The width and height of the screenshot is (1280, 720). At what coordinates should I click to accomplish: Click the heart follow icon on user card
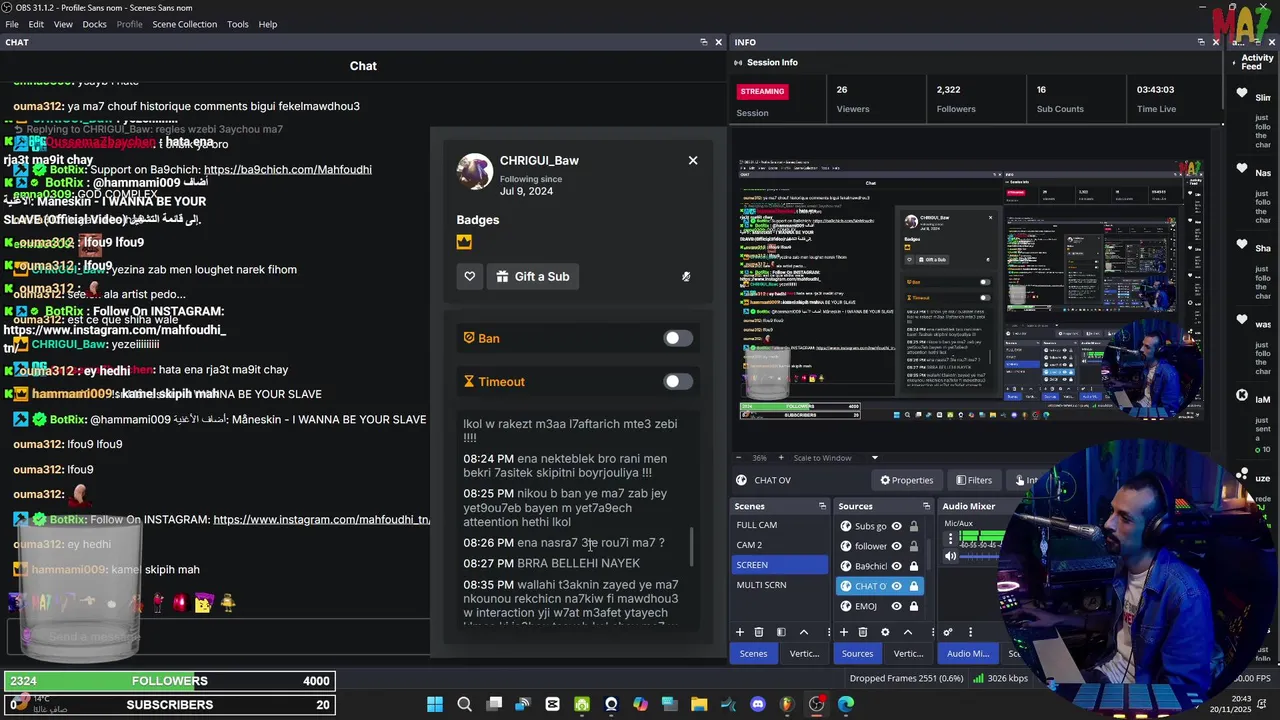point(470,277)
